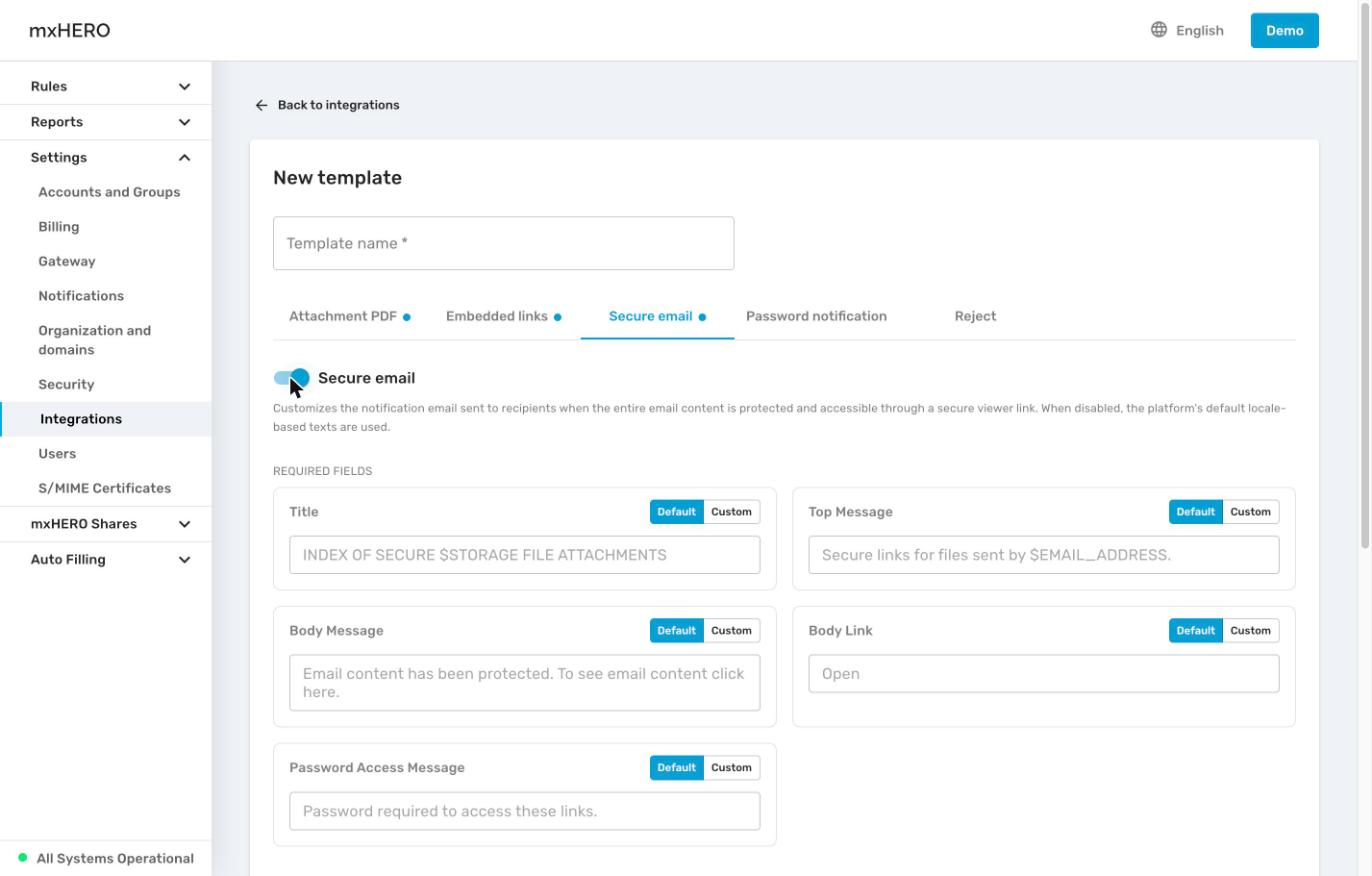This screenshot has height=876, width=1372.
Task: Go back to integrations
Action: tap(327, 105)
